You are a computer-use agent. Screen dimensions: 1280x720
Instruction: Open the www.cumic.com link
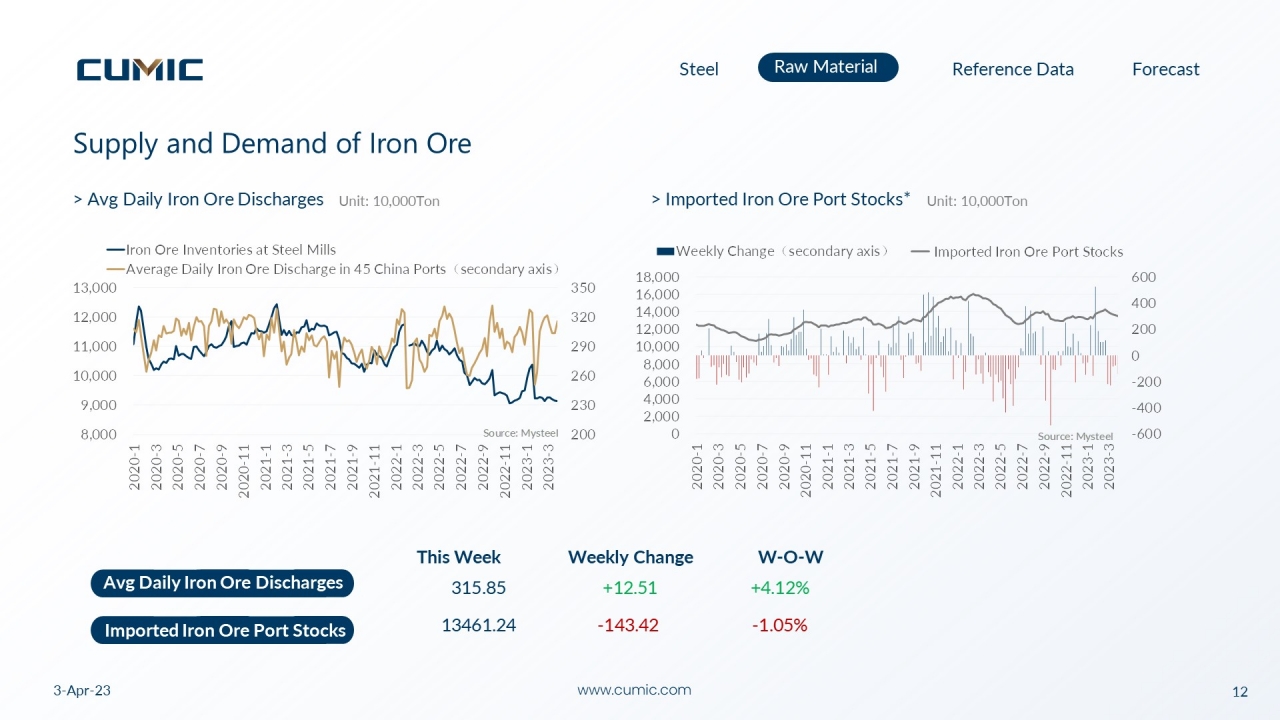(634, 690)
